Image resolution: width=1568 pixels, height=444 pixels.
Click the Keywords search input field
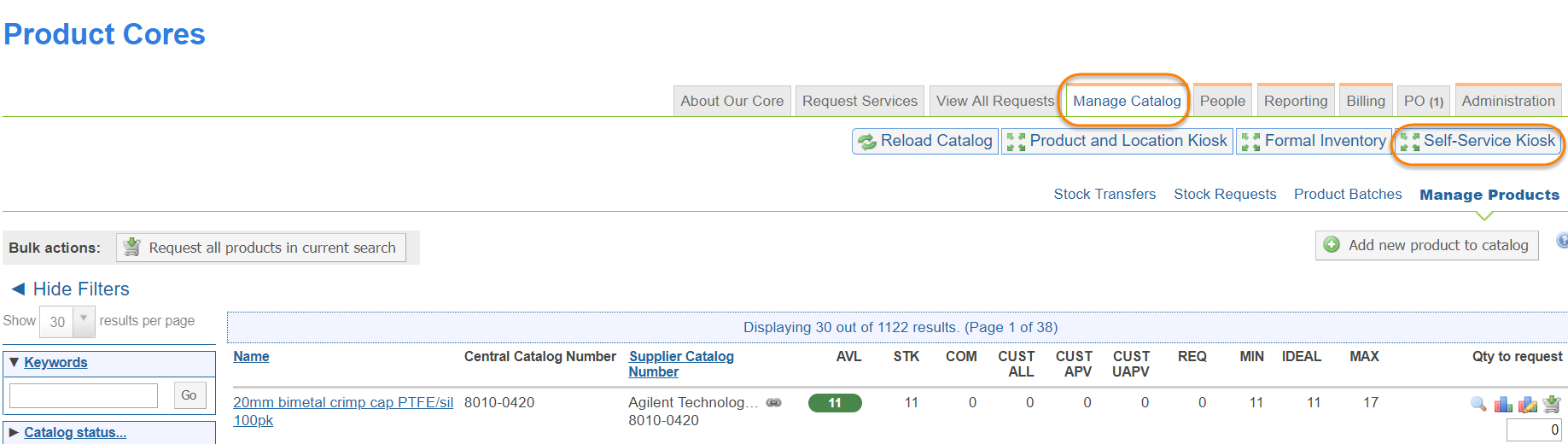84,395
